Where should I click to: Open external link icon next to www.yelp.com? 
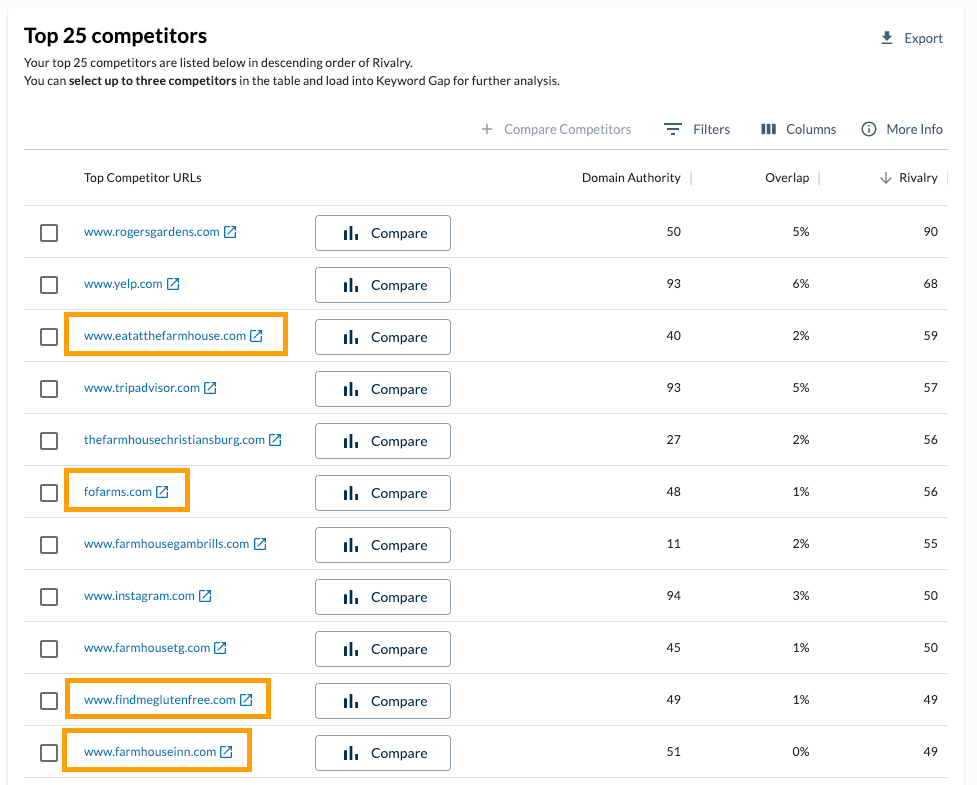(x=174, y=283)
